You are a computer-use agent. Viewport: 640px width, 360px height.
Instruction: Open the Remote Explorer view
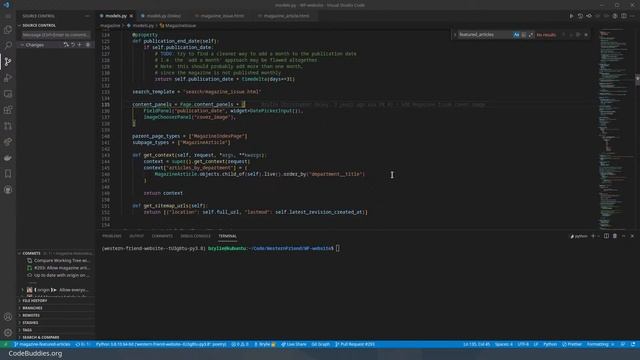pos(8,94)
